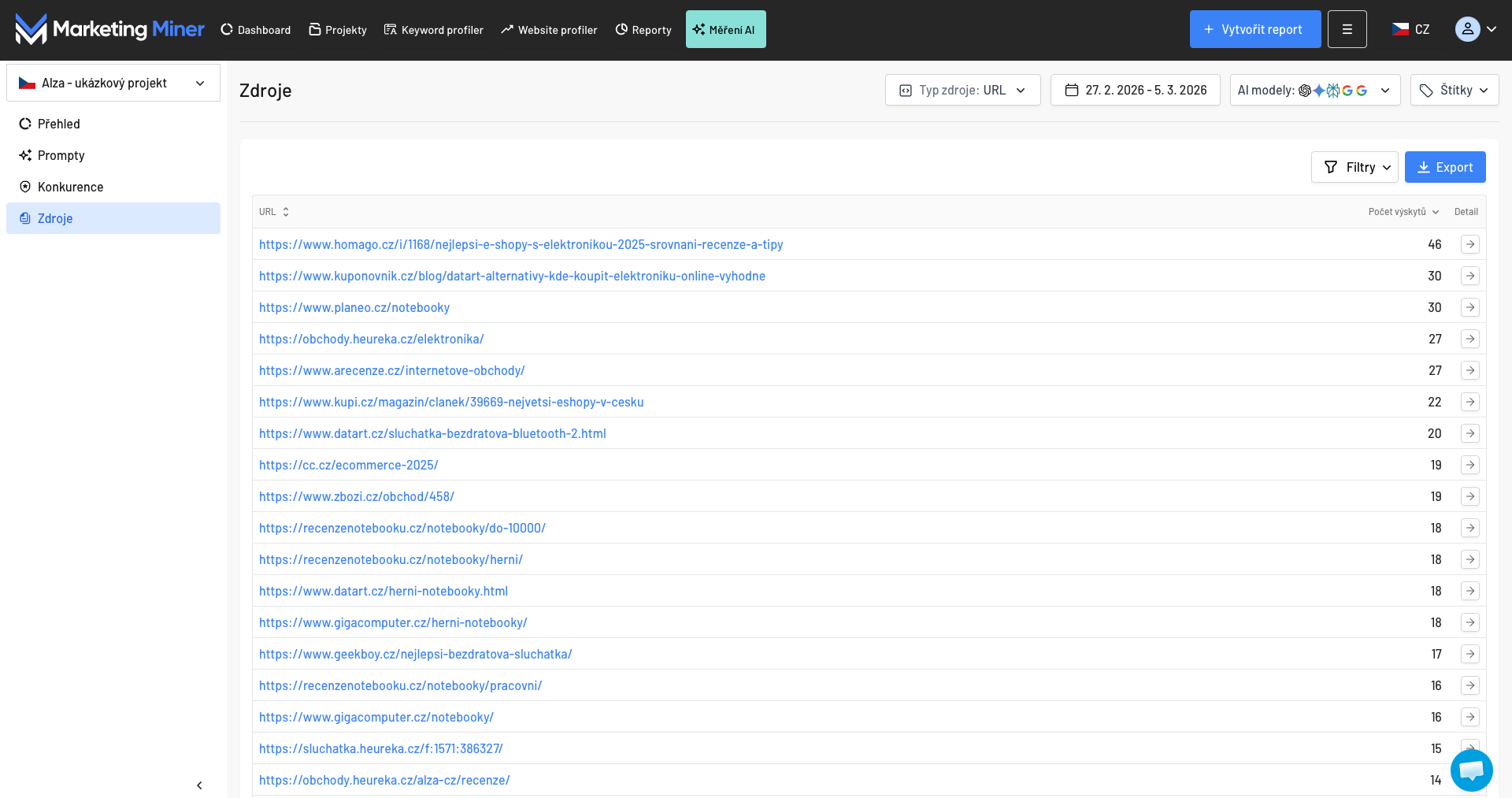Open Keyword profiler in top navigation
The image size is (1512, 798).
[433, 30]
